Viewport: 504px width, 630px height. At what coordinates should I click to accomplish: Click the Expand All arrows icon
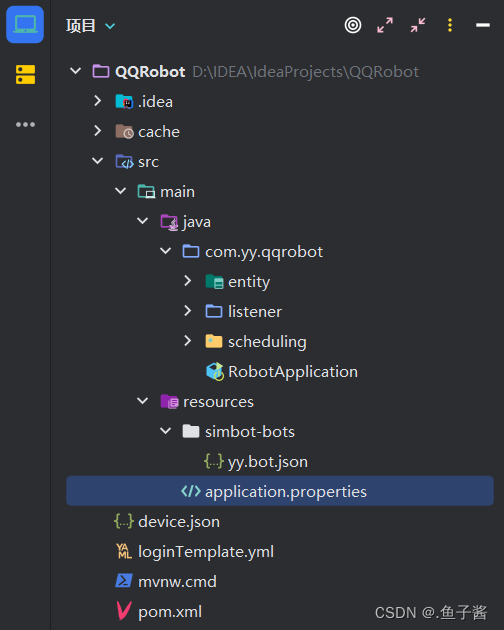pyautogui.click(x=385, y=25)
